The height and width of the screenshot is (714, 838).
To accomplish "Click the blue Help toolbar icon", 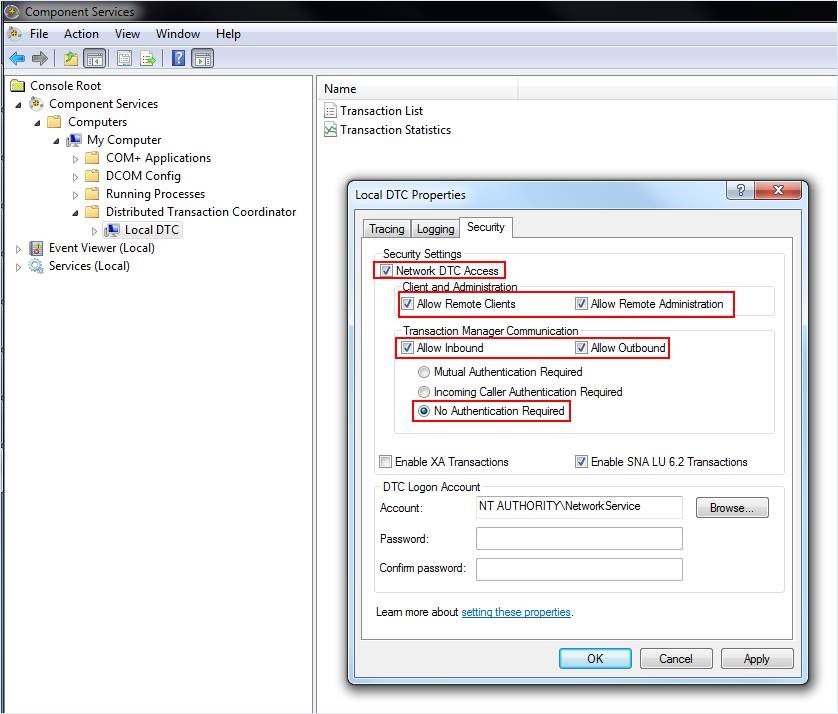I will tap(179, 58).
